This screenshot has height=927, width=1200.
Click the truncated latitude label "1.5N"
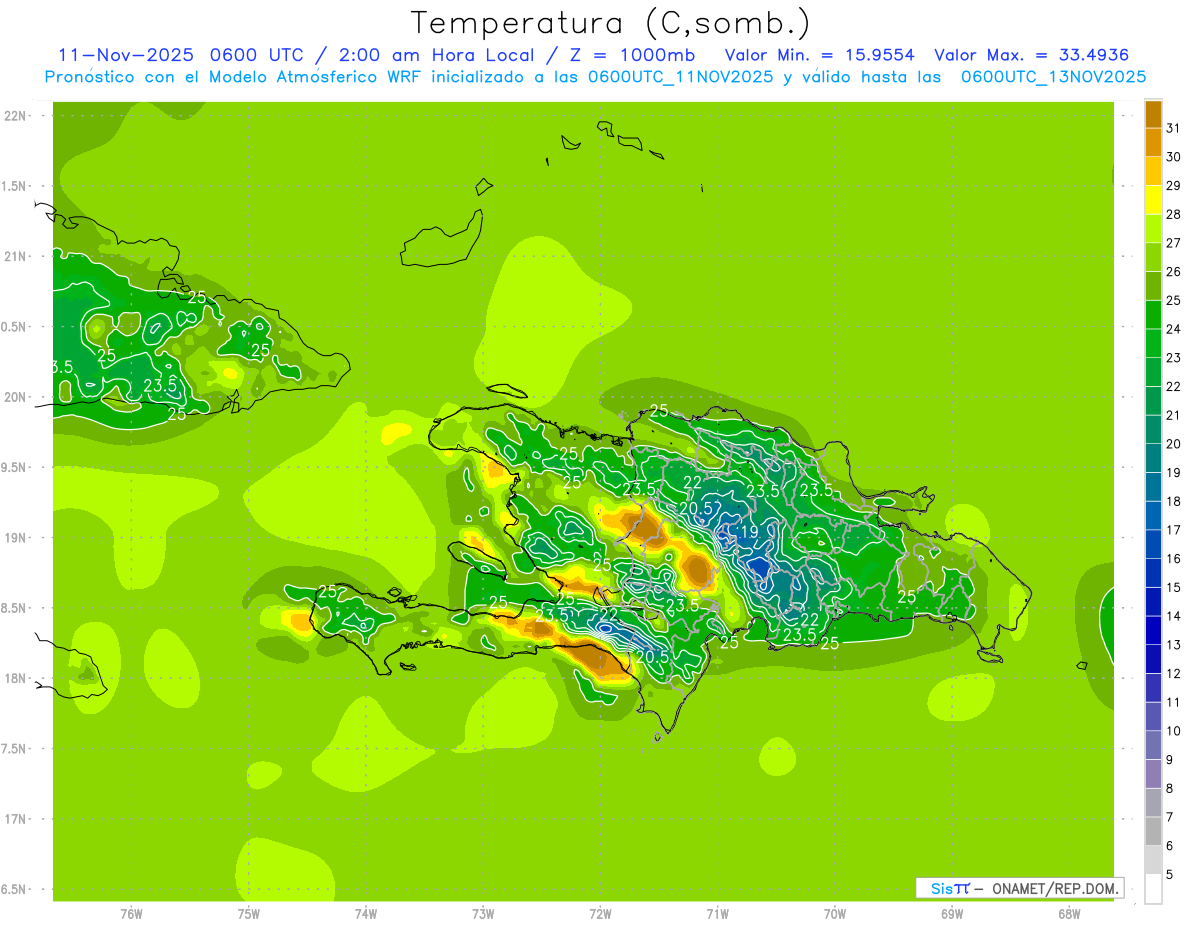(13, 187)
